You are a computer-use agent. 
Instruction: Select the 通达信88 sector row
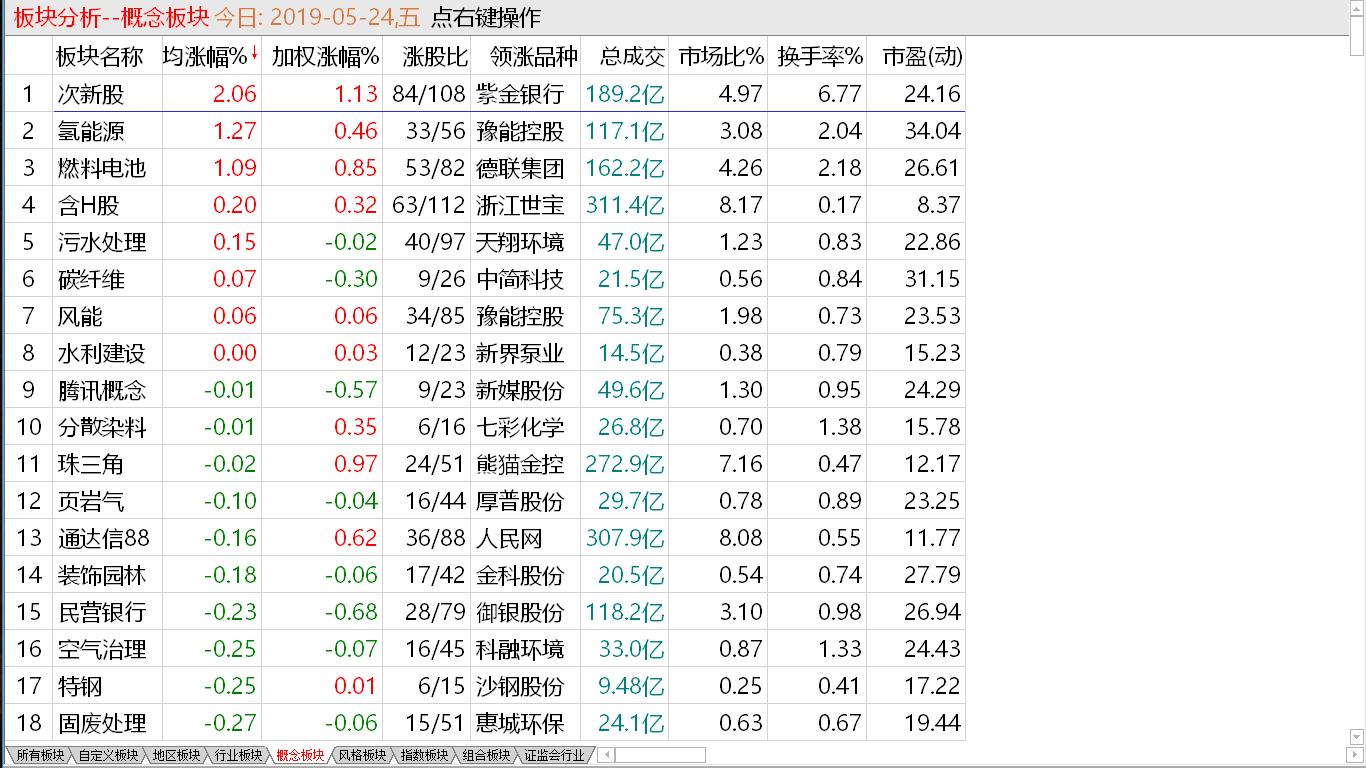point(484,538)
